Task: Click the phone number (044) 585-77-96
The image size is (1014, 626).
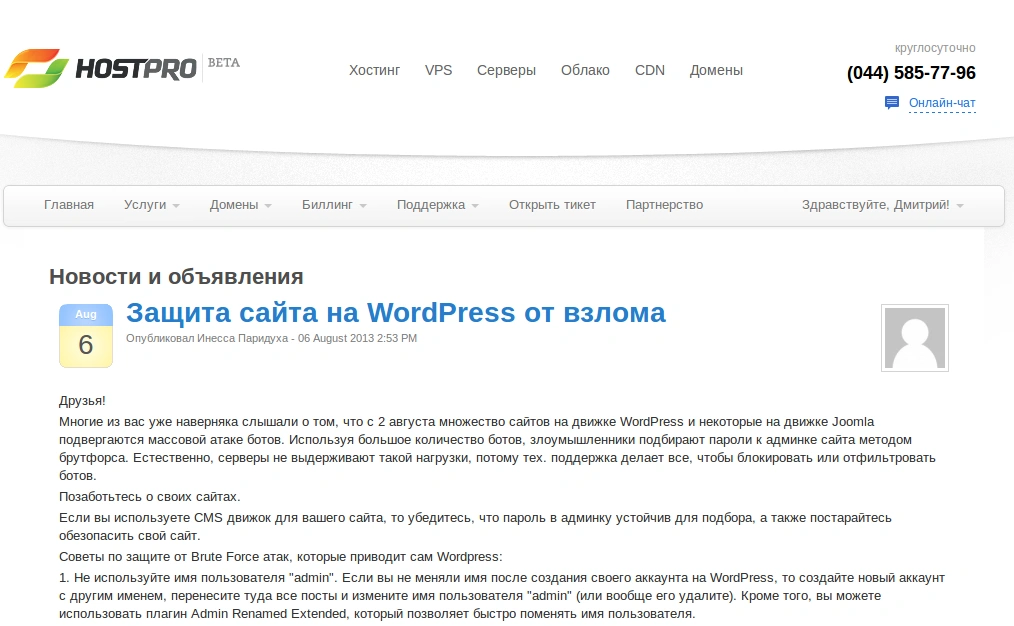Action: click(911, 73)
